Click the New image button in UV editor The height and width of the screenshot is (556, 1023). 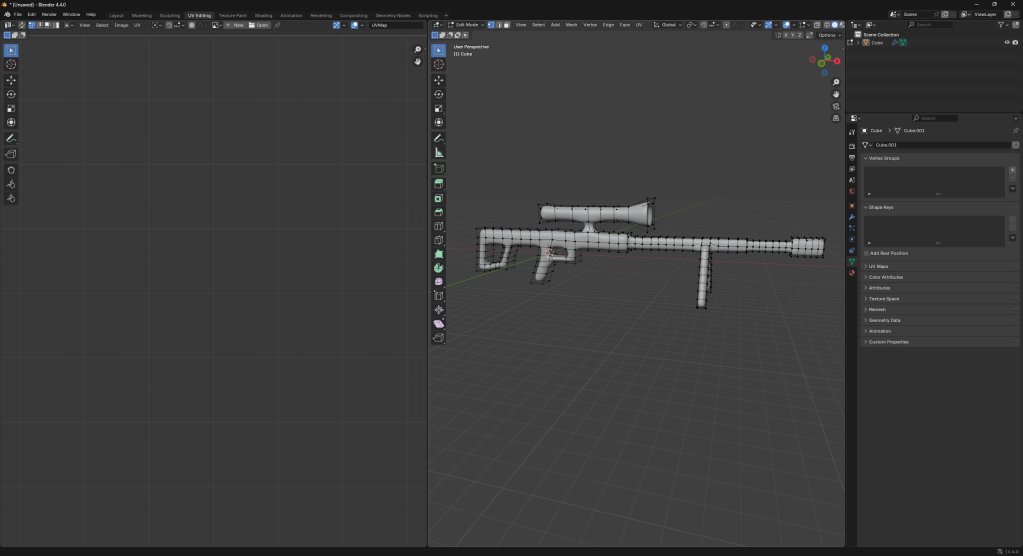click(x=237, y=25)
